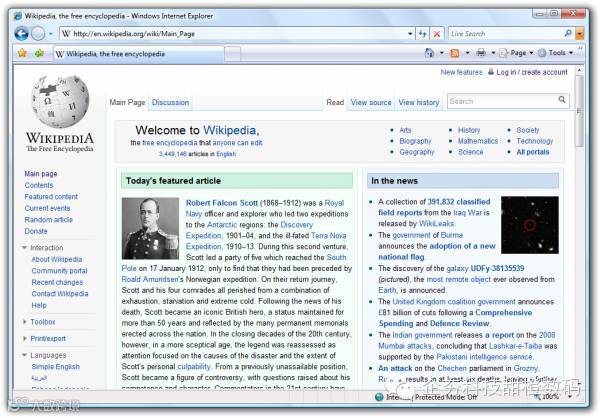This screenshot has width=600, height=418.
Task: Click the Refresh page icon
Action: 422,34
